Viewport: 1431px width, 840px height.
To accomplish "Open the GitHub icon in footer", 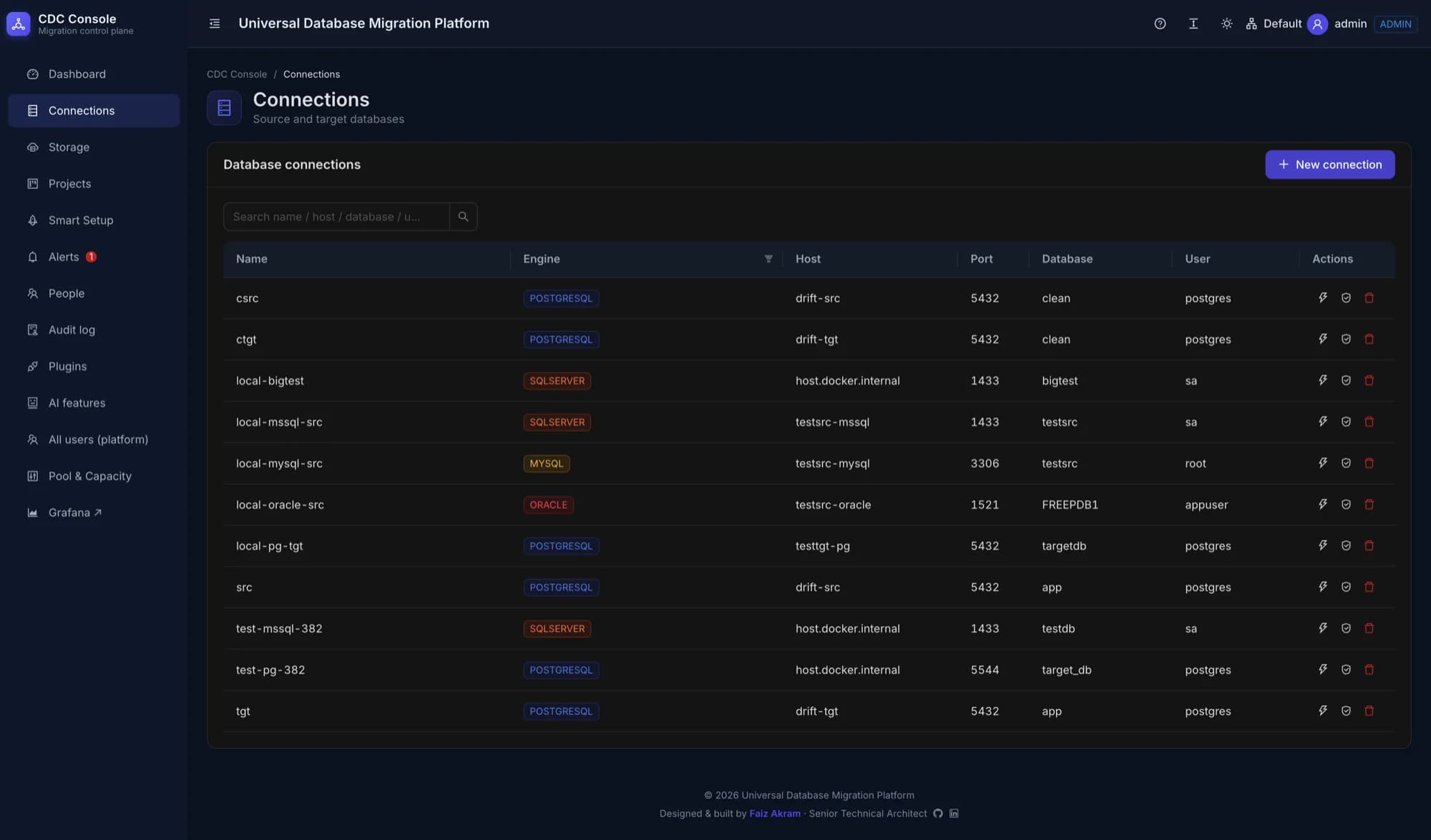I will click(938, 814).
